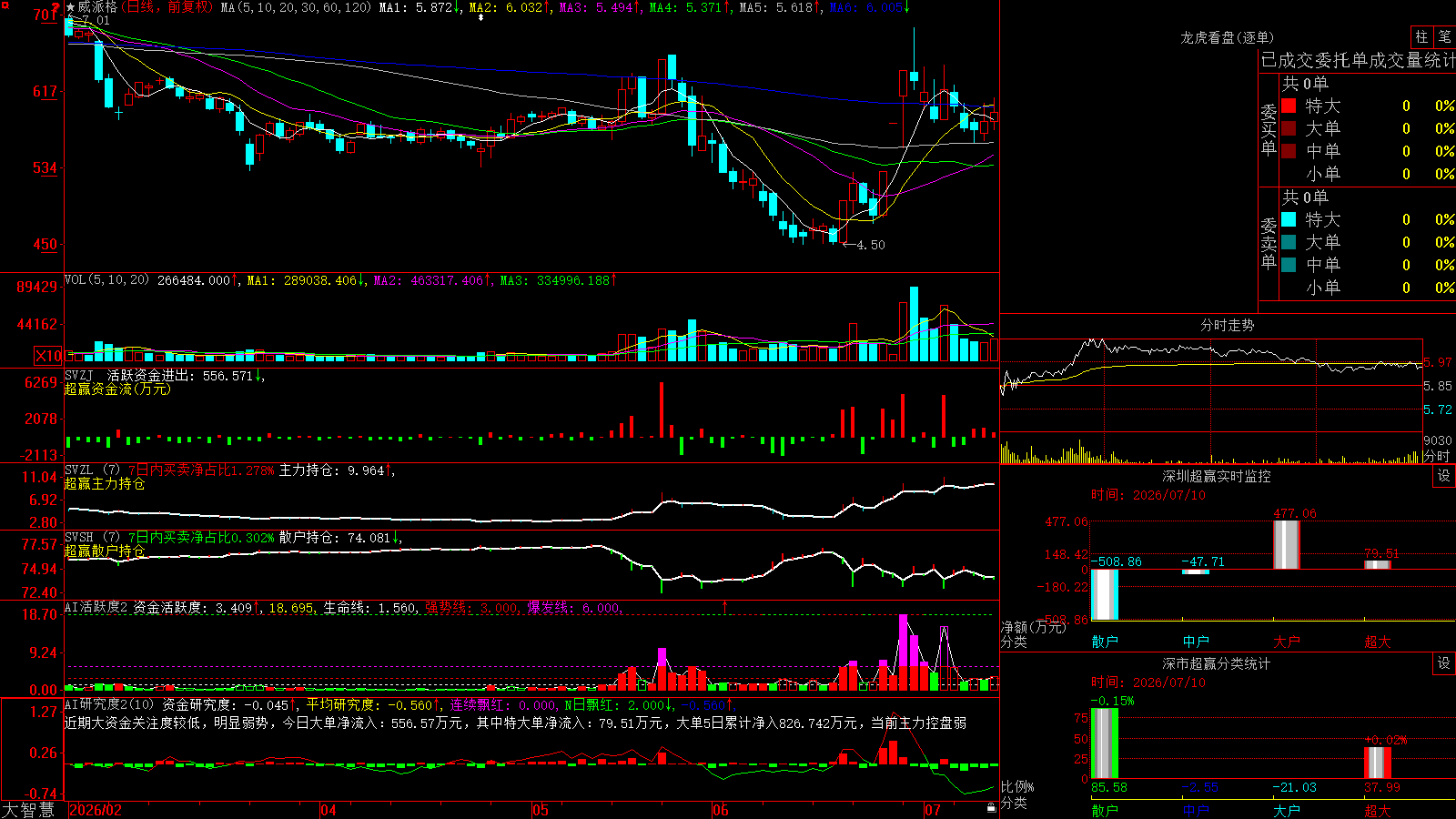
Task: Switch 龙虎看盘 to 笔 tick view
Action: click(x=1444, y=36)
